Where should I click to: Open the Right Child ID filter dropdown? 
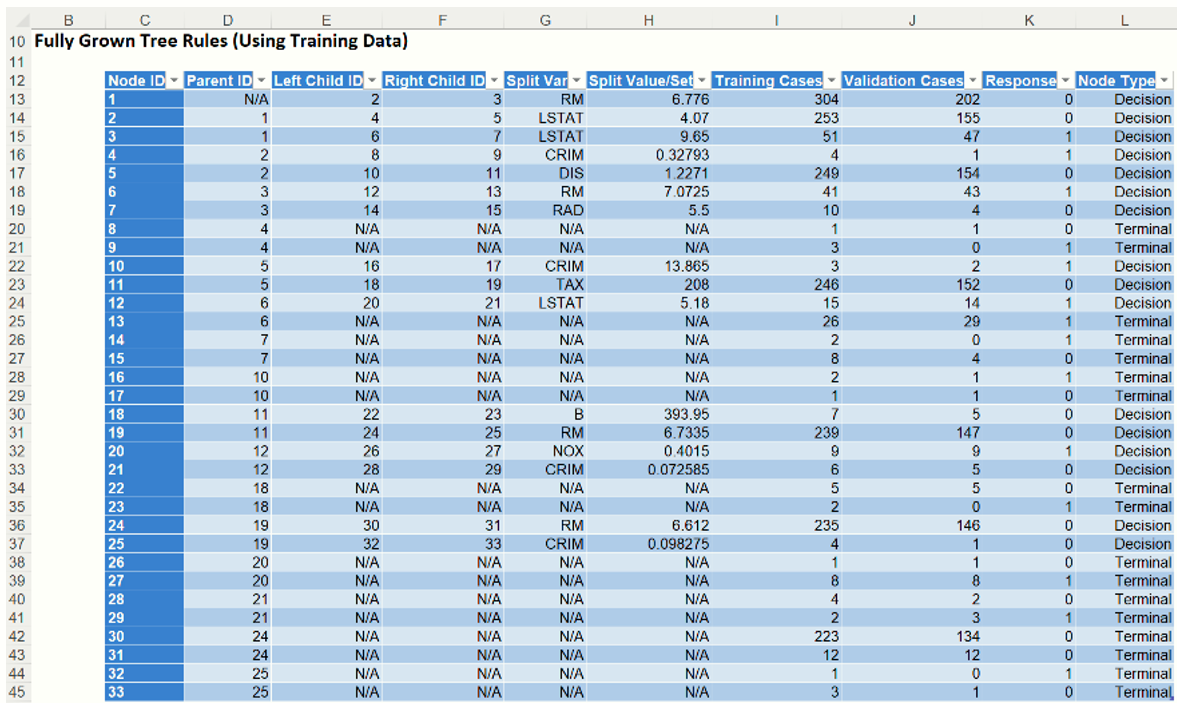493,81
